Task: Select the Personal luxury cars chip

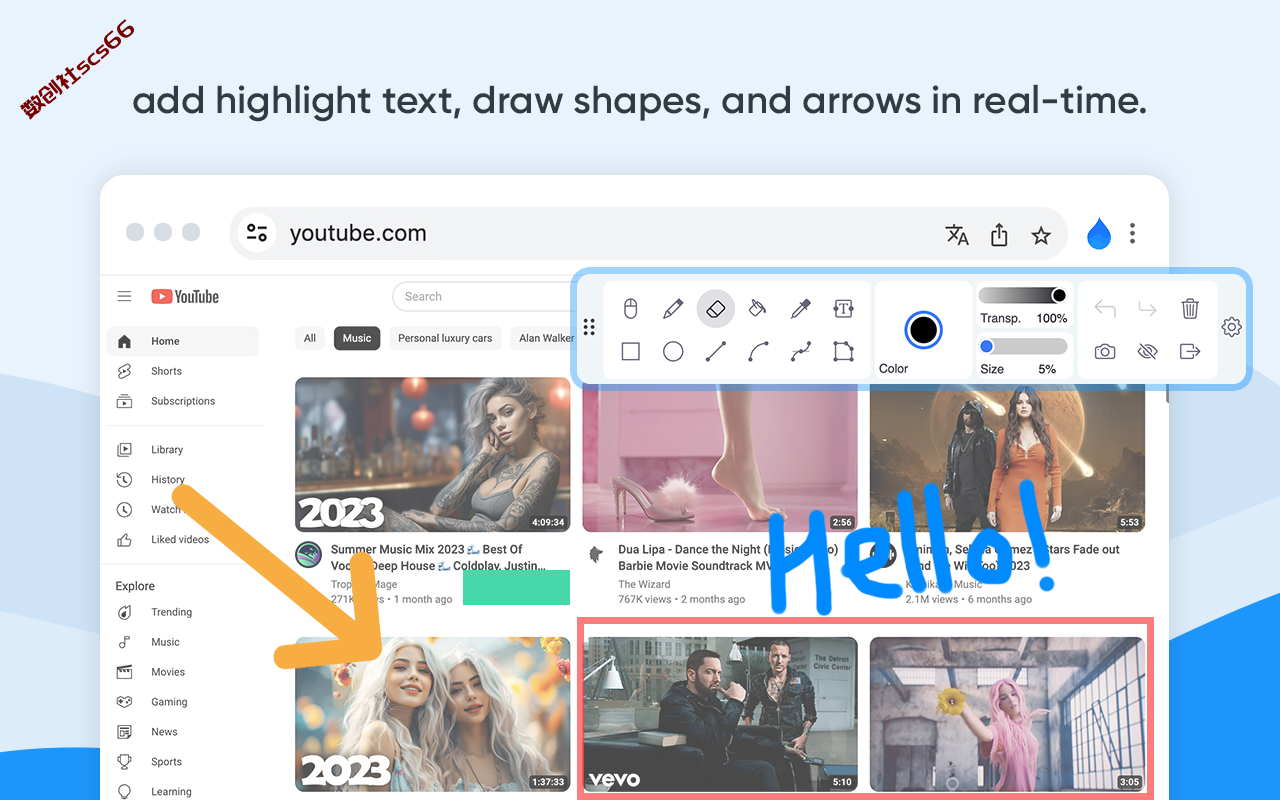Action: [445, 338]
